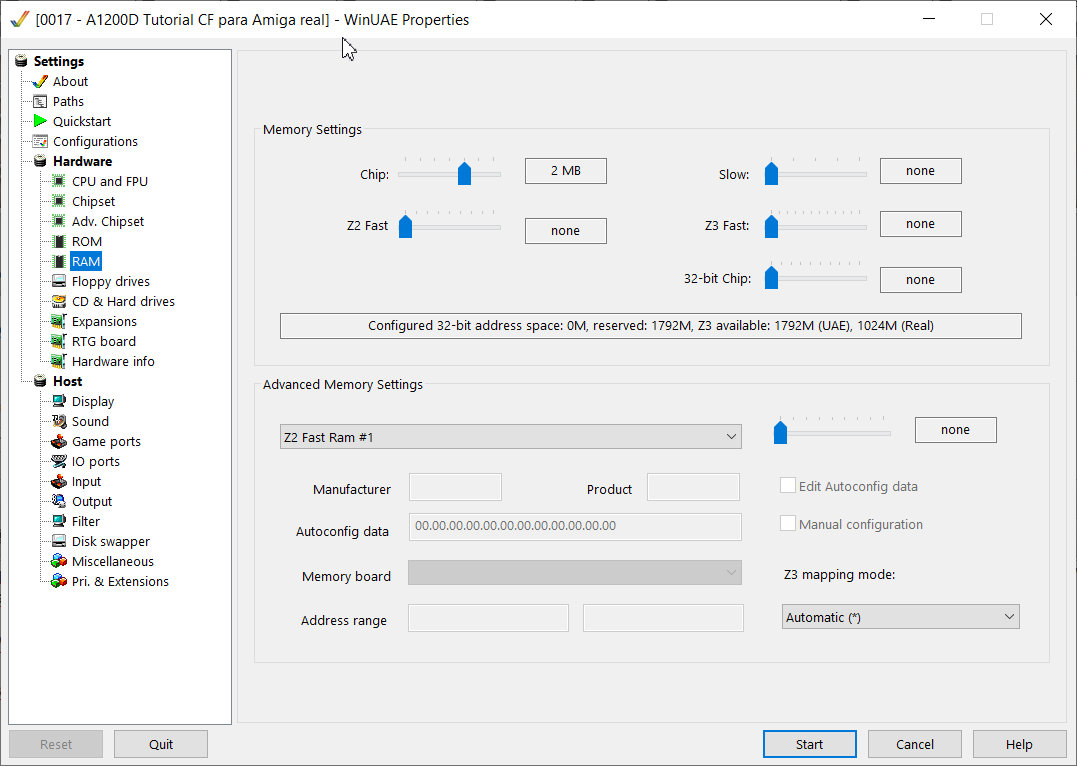Click the 32-bit Chip slider thumb
Viewport: 1077px width, 766px height.
pos(771,278)
